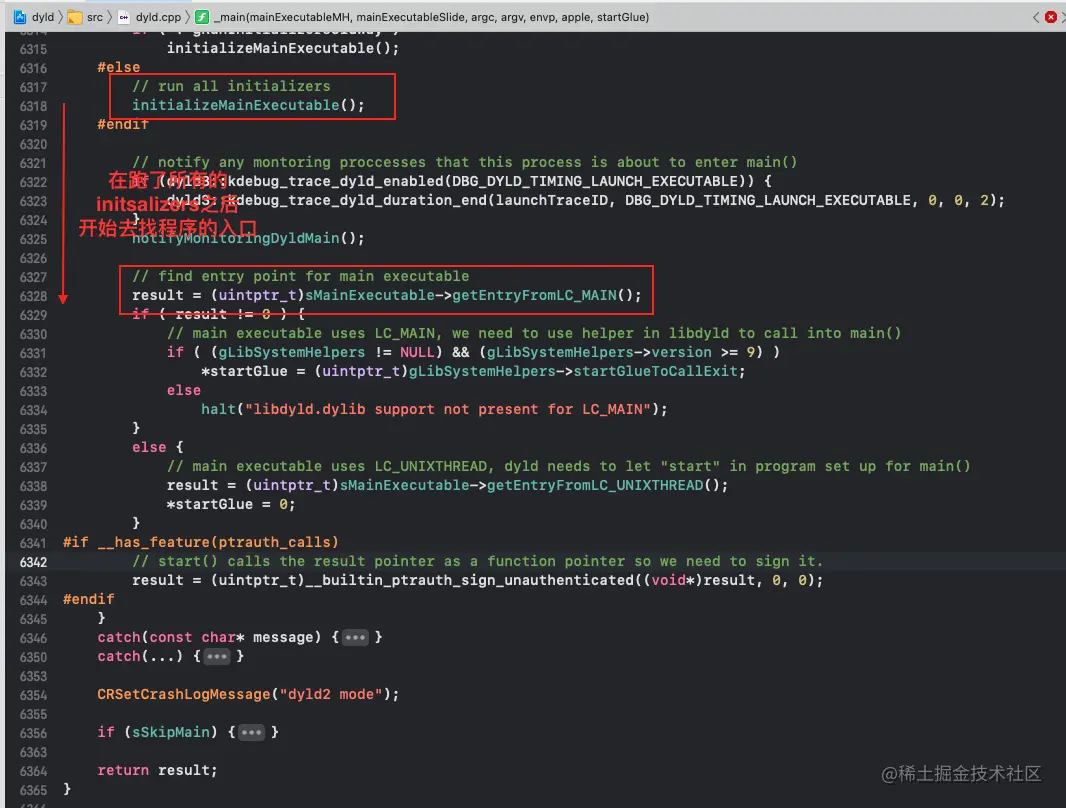Click line number 6328 in gutter
This screenshot has width=1066, height=808.
click(33, 296)
